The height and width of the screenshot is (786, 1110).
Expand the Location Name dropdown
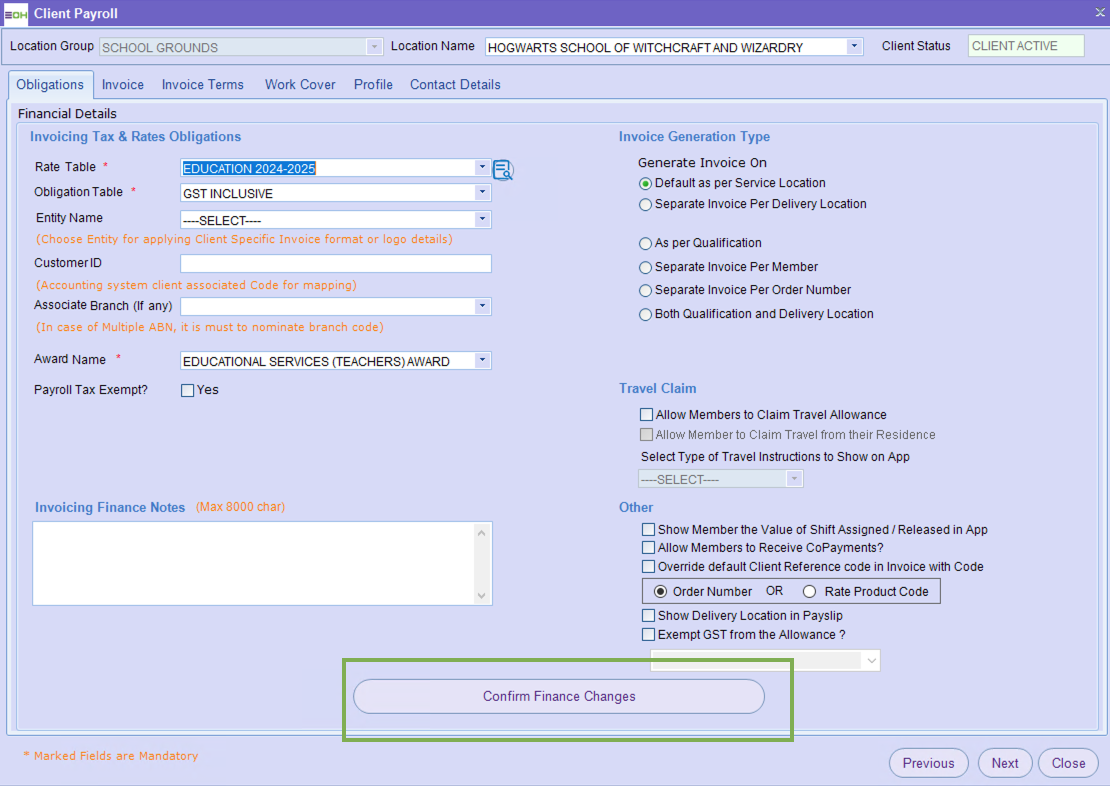[x=854, y=47]
